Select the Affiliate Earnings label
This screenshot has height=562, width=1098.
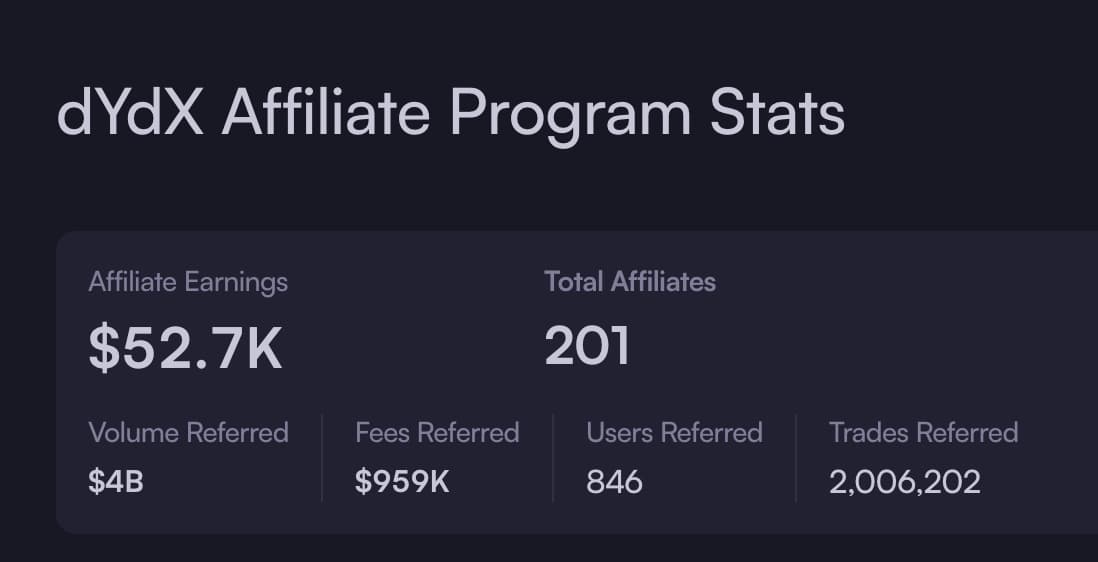(x=188, y=282)
